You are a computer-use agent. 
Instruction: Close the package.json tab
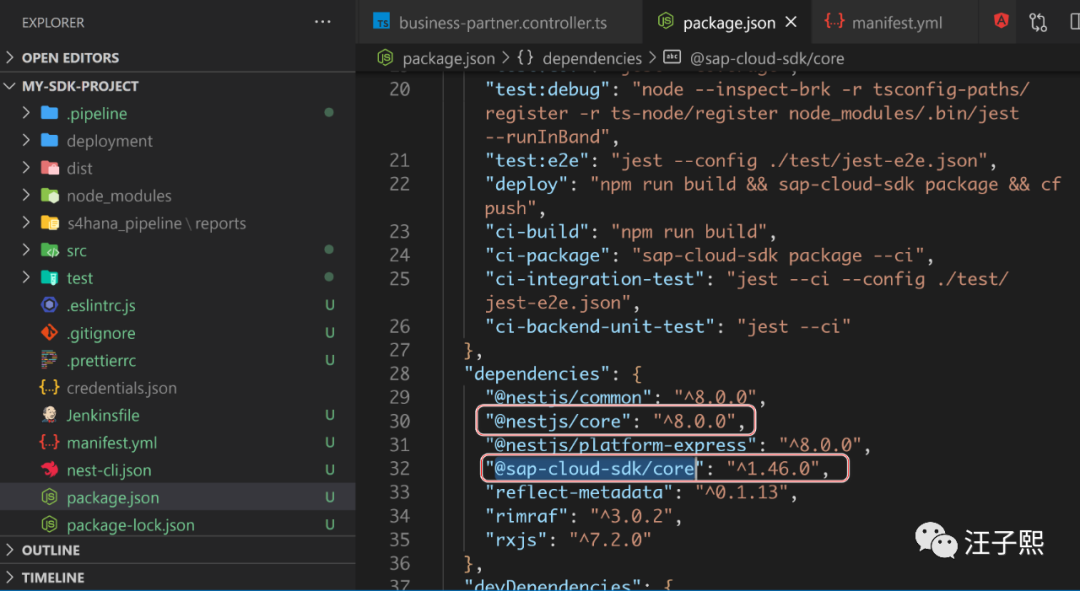(792, 22)
